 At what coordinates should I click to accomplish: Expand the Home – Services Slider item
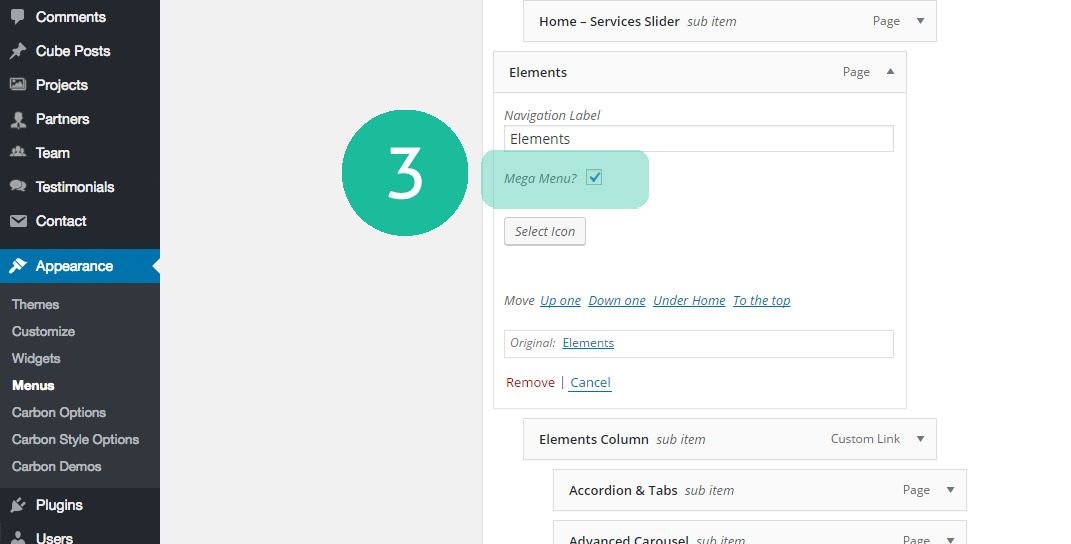(x=920, y=21)
